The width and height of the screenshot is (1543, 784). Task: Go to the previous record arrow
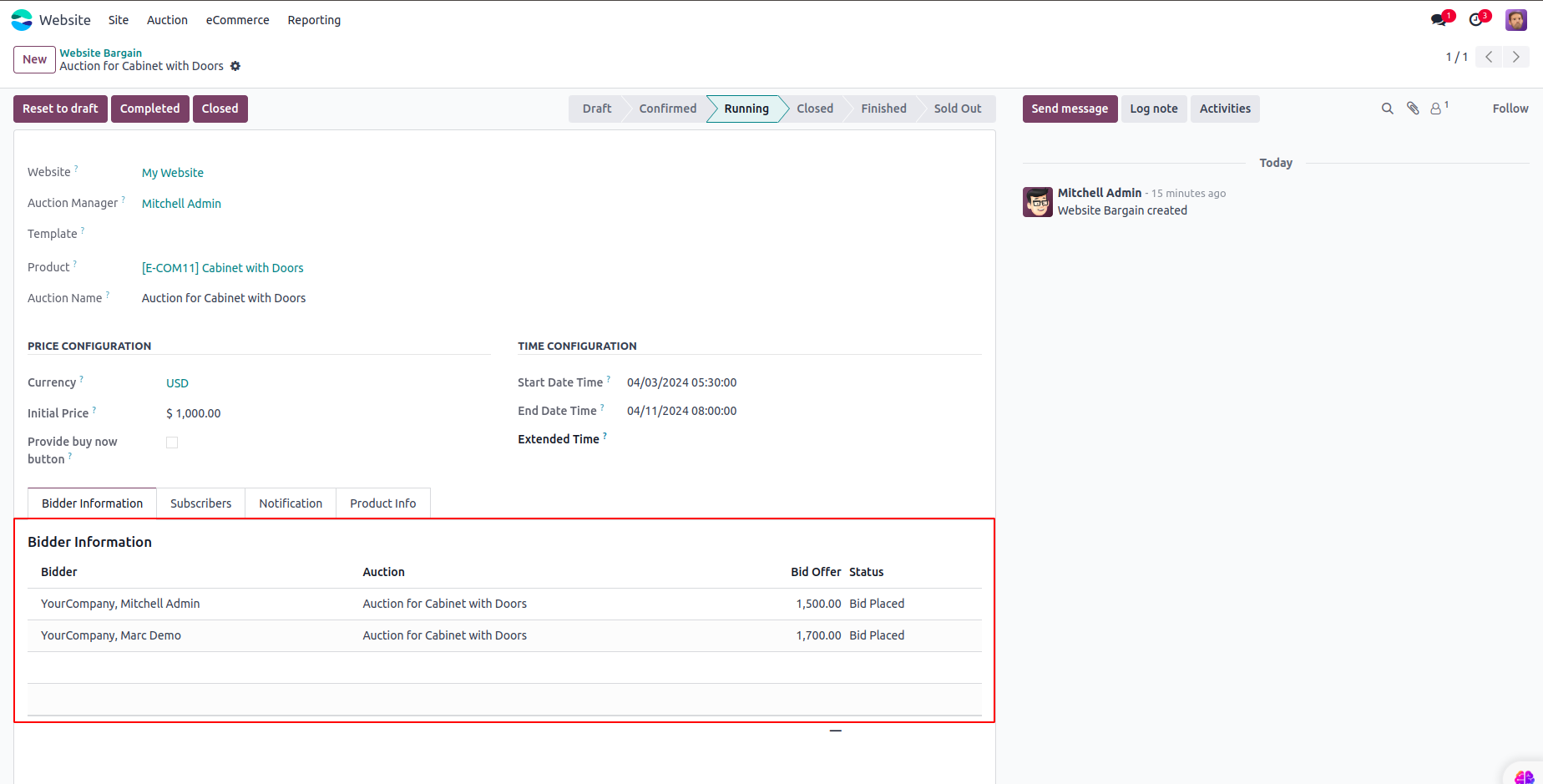coord(1489,57)
